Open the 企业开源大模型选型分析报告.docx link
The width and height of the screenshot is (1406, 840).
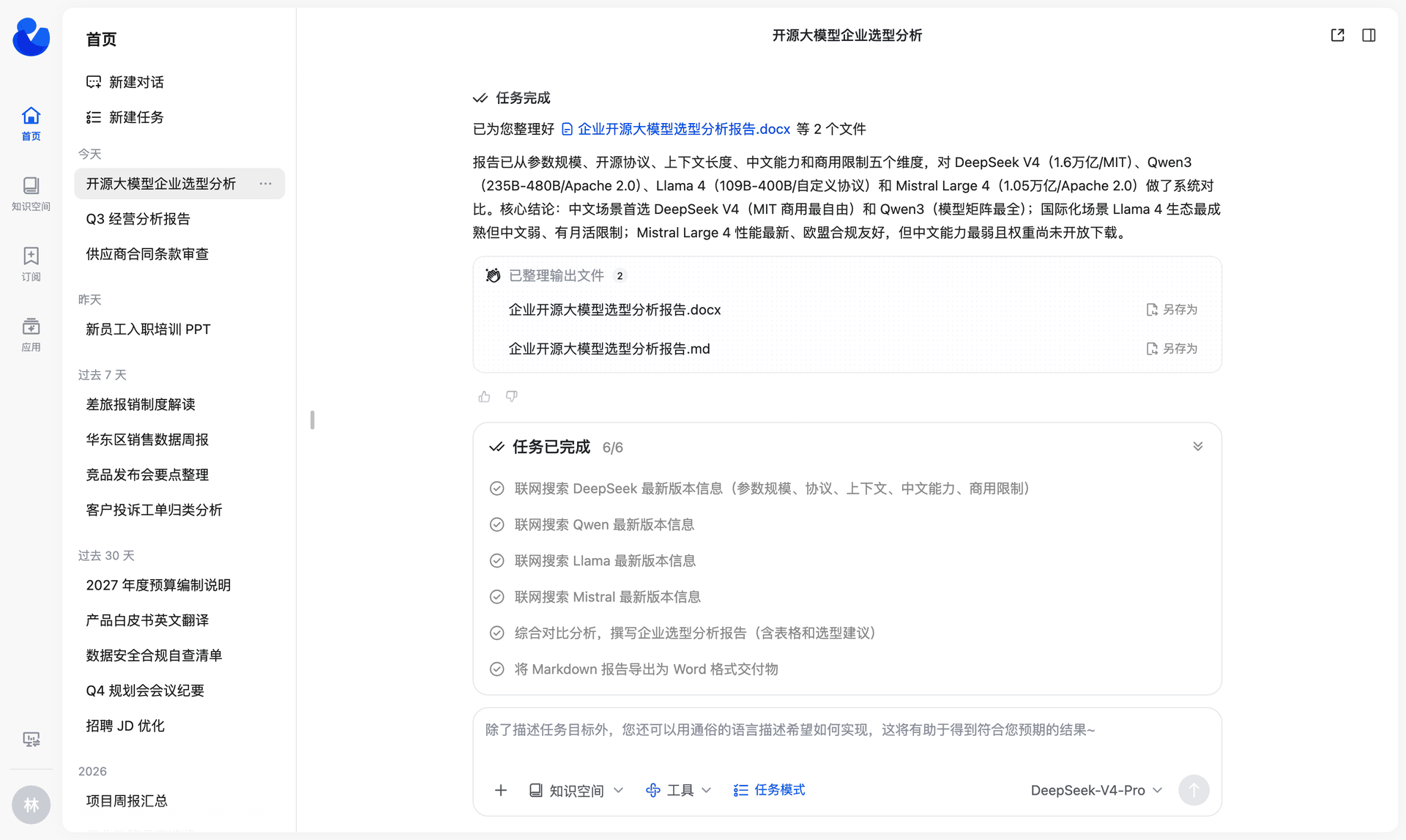[x=676, y=129]
